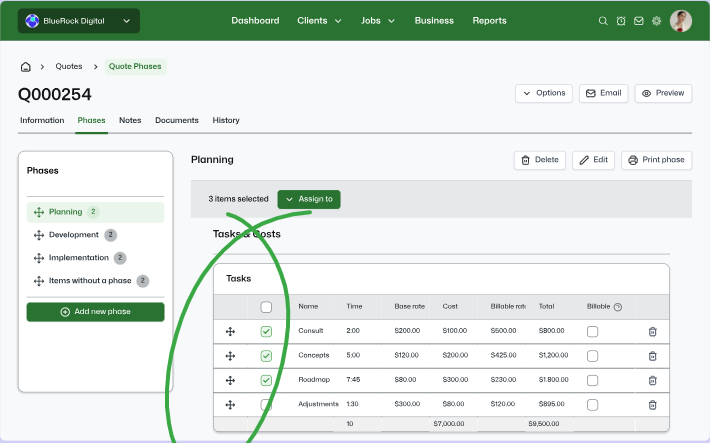Open the settings gear icon
The height and width of the screenshot is (443, 710).
tap(657, 21)
